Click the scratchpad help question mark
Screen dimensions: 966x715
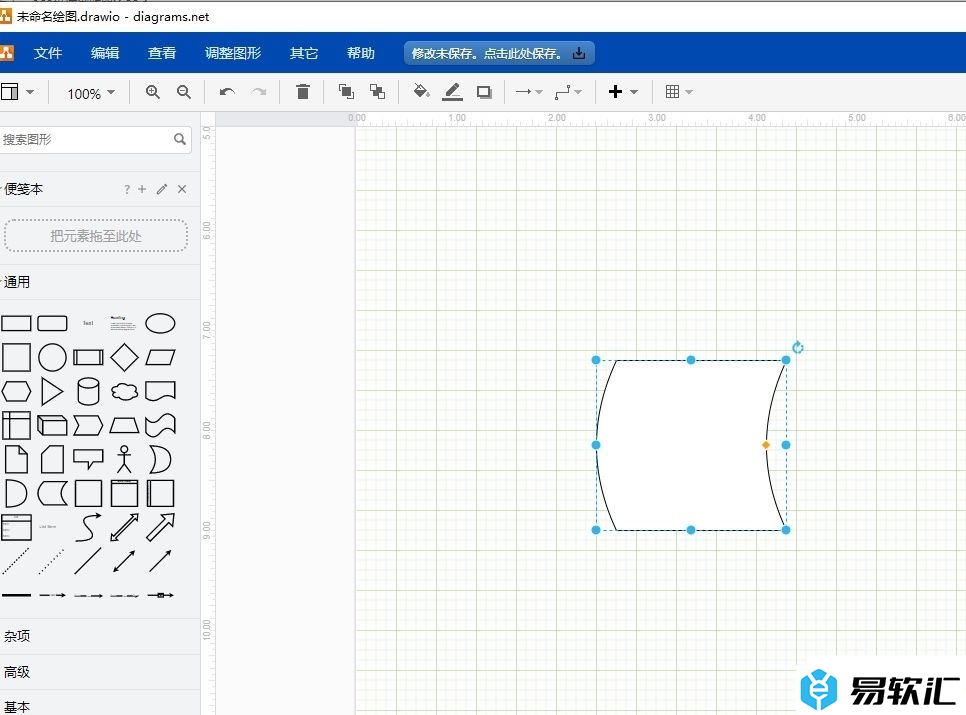pyautogui.click(x=127, y=189)
